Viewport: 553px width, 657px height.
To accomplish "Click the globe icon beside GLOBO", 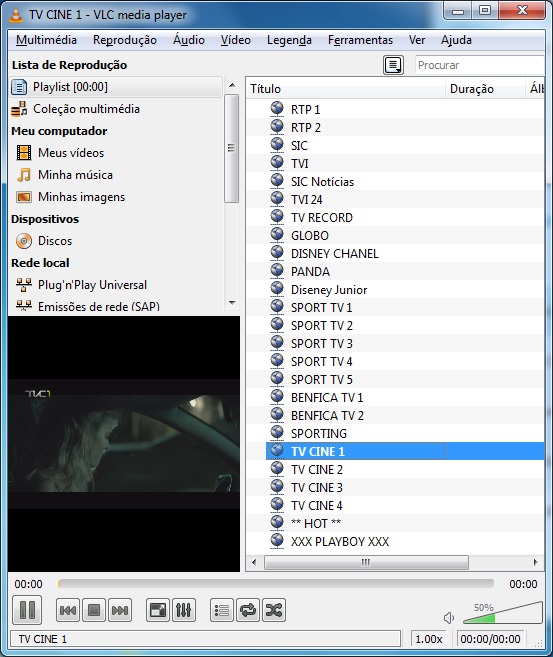I will pyautogui.click(x=277, y=235).
